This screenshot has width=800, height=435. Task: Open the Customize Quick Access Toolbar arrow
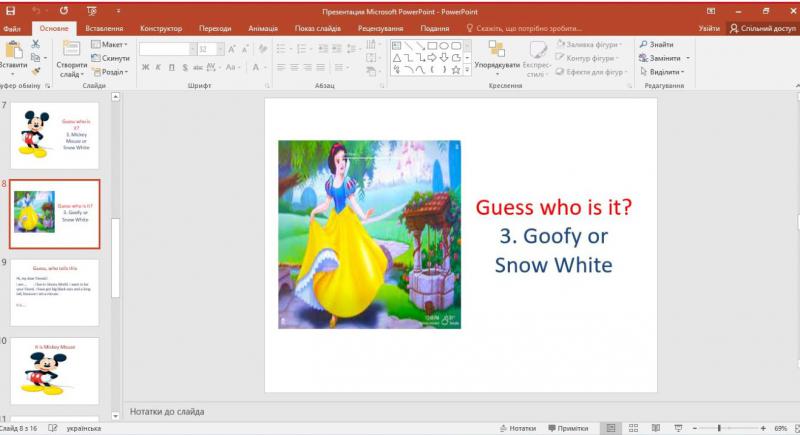tap(118, 11)
